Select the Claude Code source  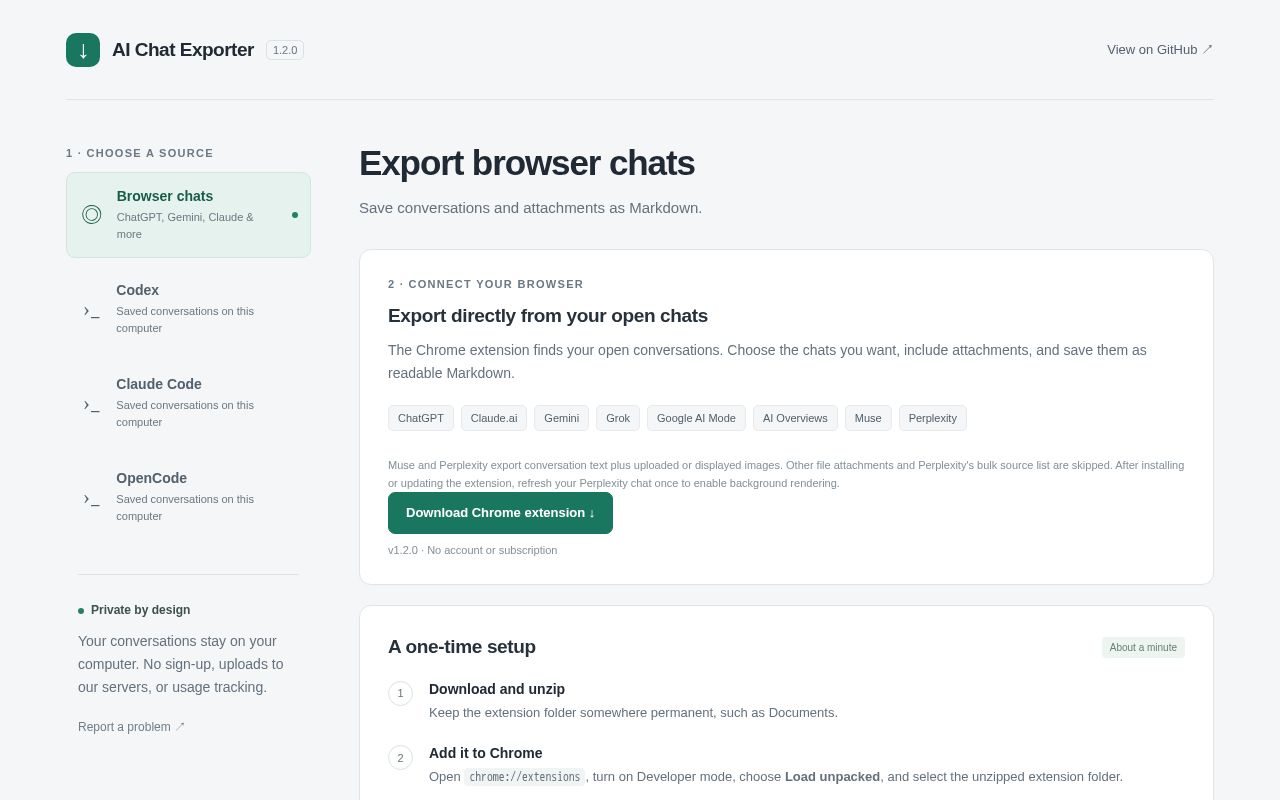[x=188, y=403]
